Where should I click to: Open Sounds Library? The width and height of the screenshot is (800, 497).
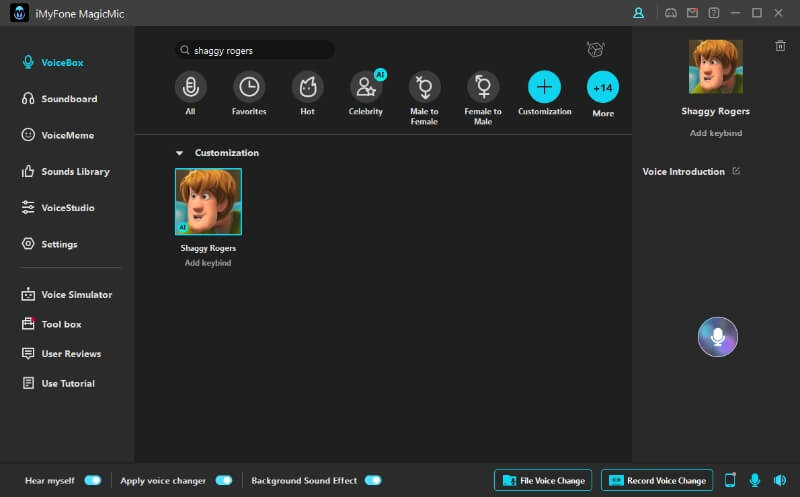pos(66,171)
